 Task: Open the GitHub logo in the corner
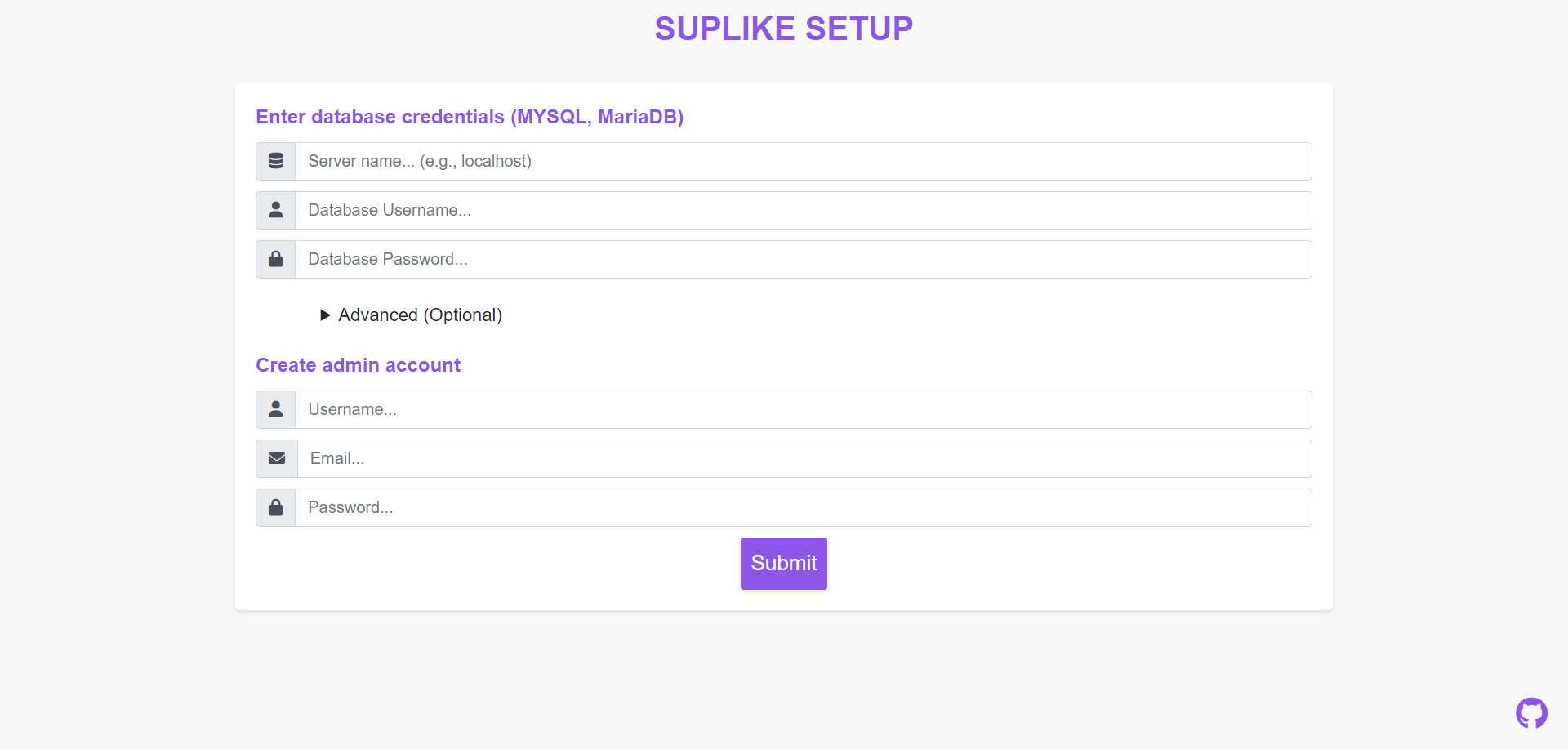pyautogui.click(x=1533, y=712)
